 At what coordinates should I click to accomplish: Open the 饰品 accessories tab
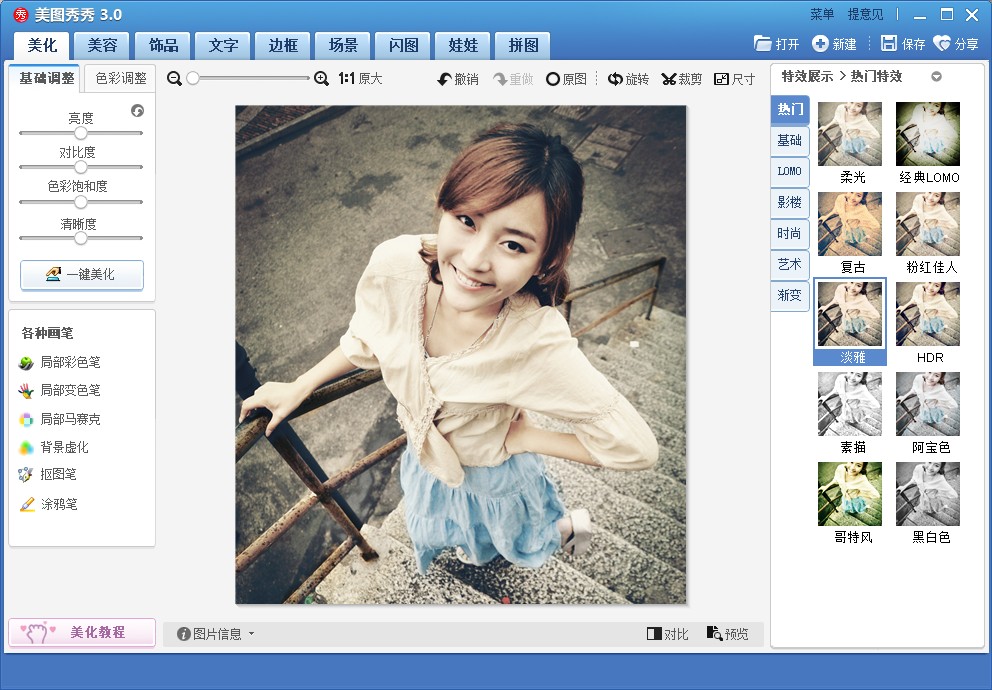pos(163,46)
